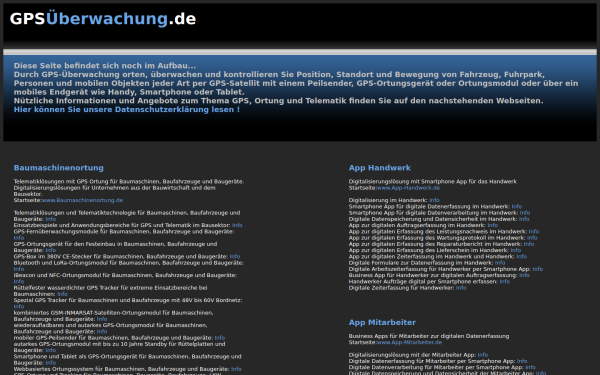
Task: Click the GPSÜberwachung.de site logo
Action: [103, 19]
